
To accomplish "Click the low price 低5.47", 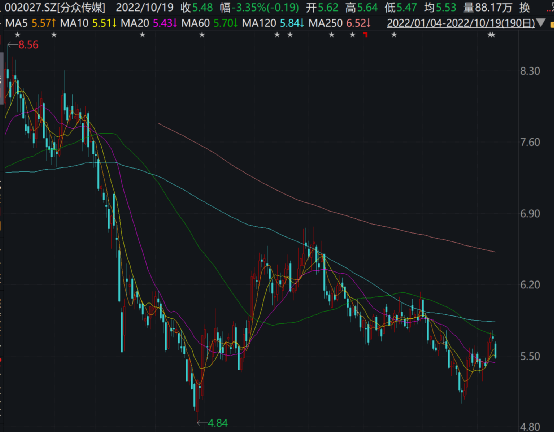I will (401, 7).
